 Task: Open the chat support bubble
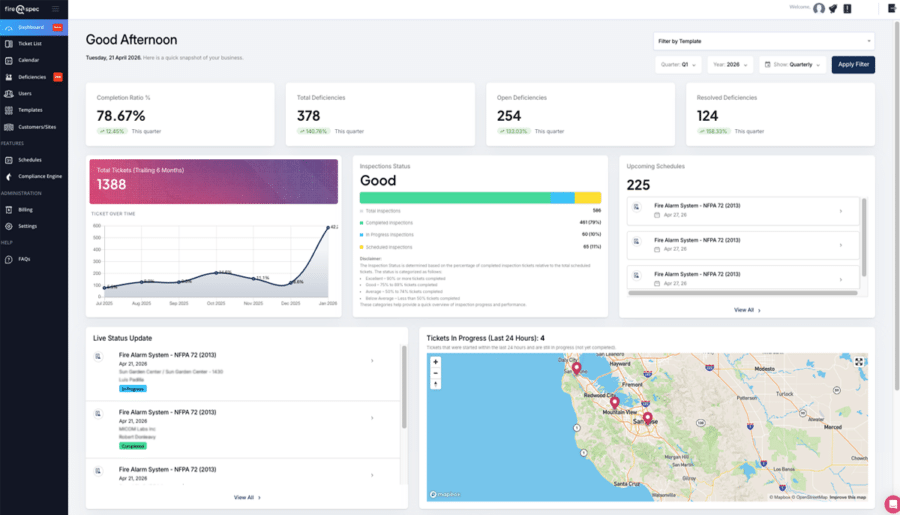click(891, 502)
